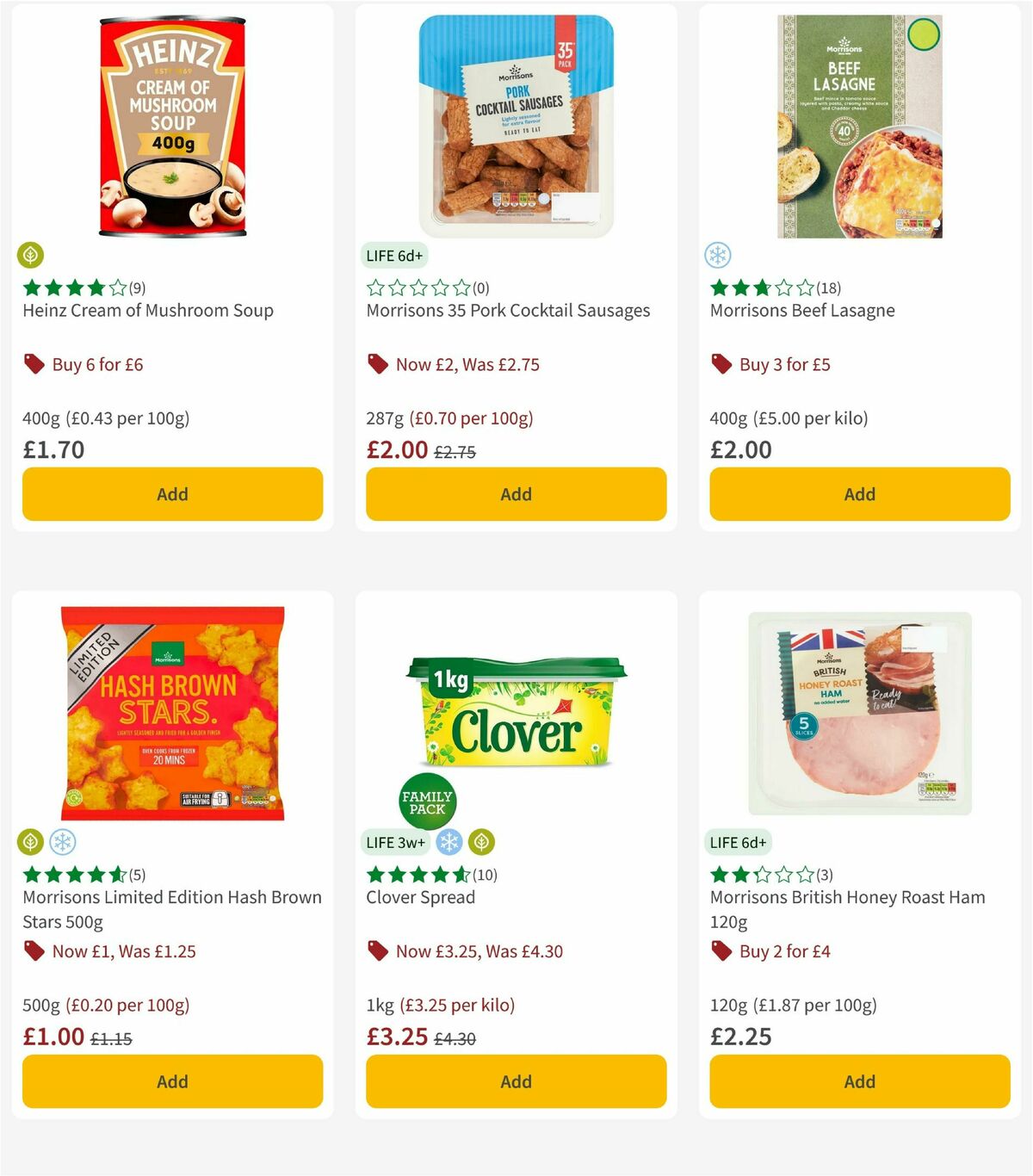This screenshot has width=1033, height=1176.
Task: Click the organic icon on Hash Brown Stars
Action: pyautogui.click(x=31, y=842)
